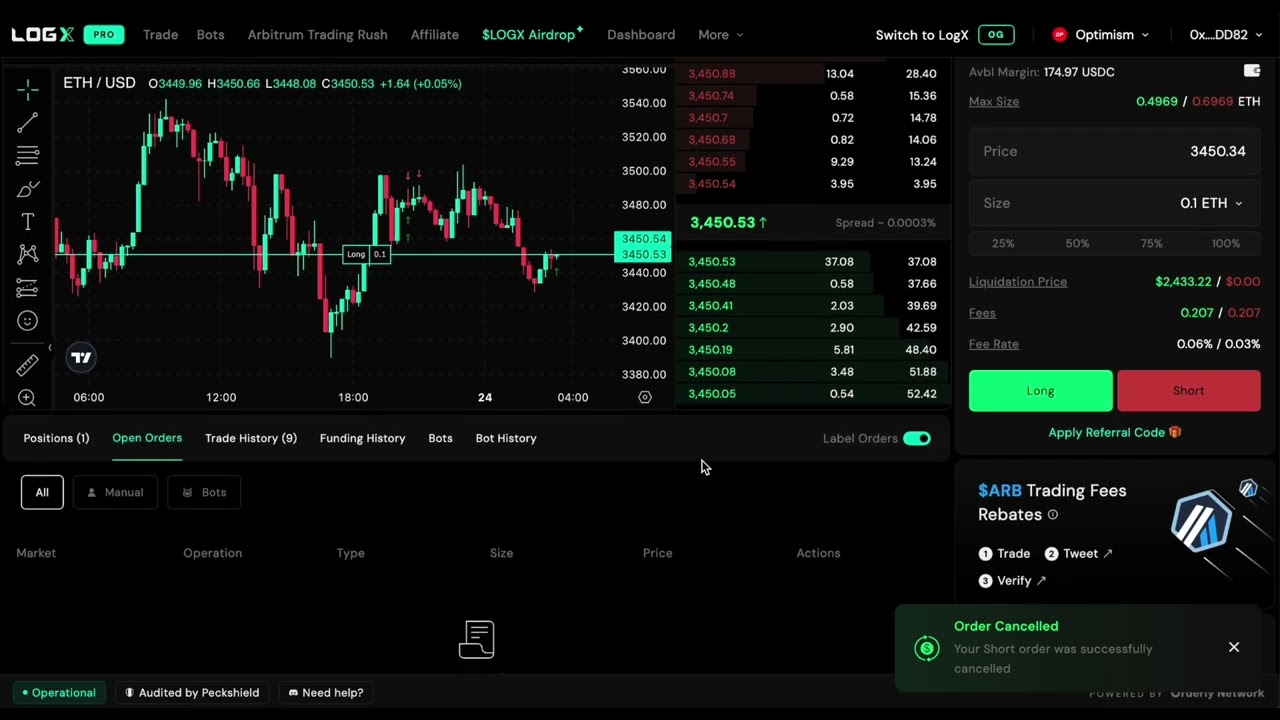Select the text annotation tool
This screenshot has width=1280, height=720.
27,222
